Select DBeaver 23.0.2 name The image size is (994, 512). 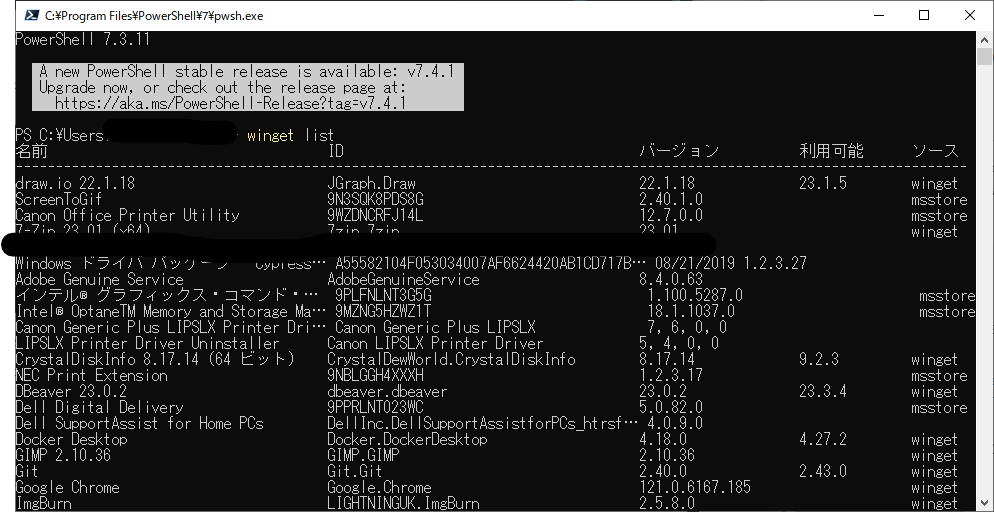tap(71, 391)
